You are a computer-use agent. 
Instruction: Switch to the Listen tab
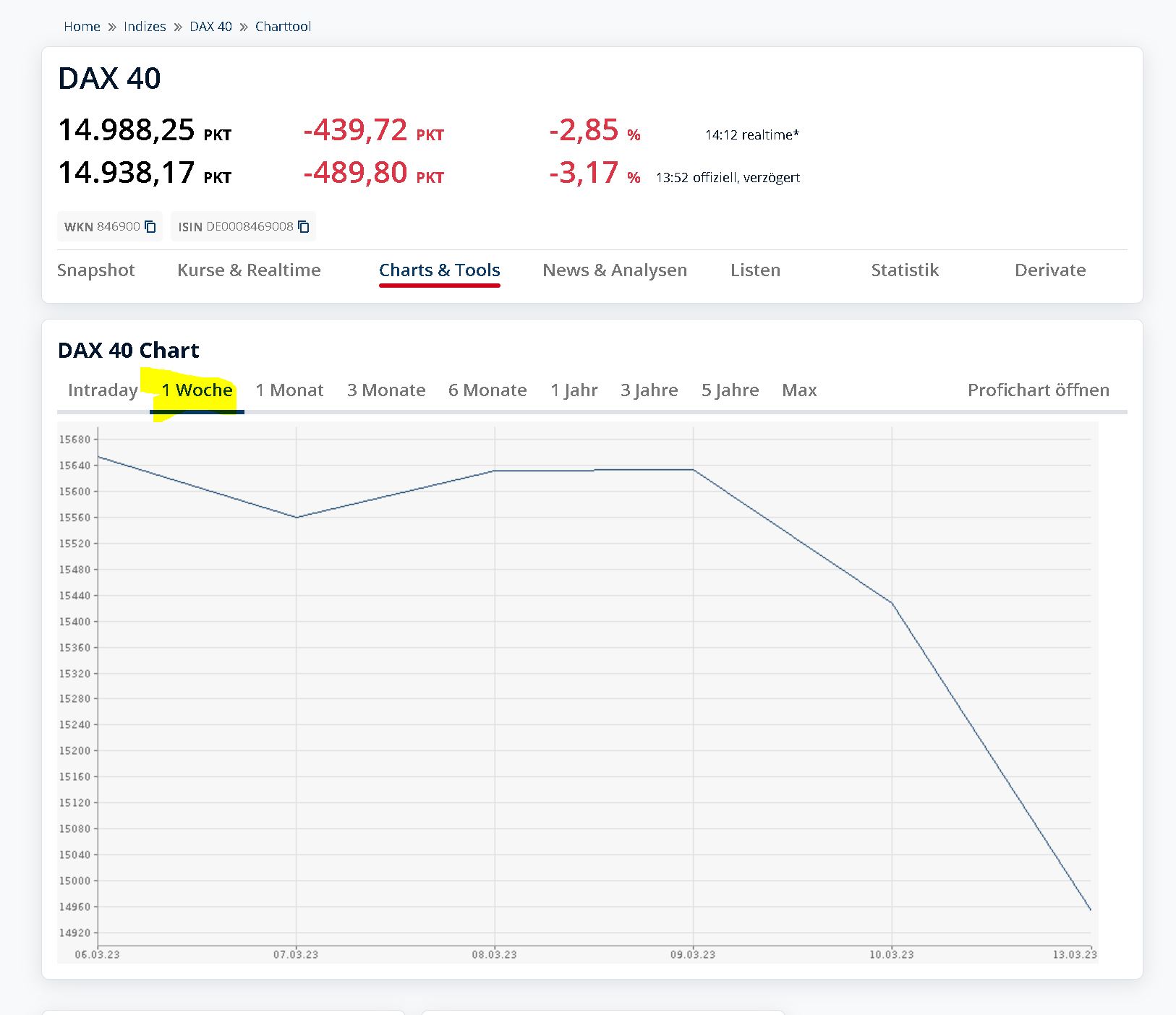(755, 270)
